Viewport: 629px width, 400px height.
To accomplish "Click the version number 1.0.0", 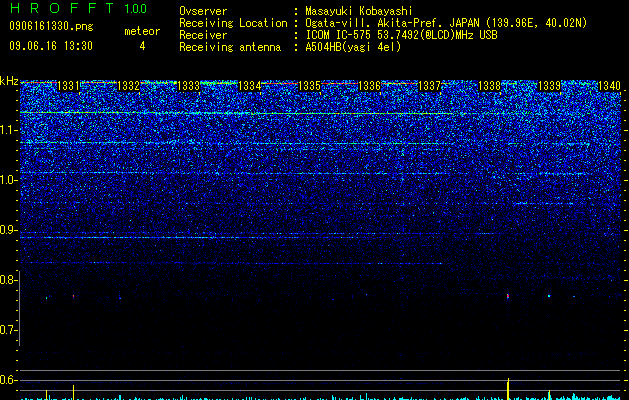I will coord(136,8).
